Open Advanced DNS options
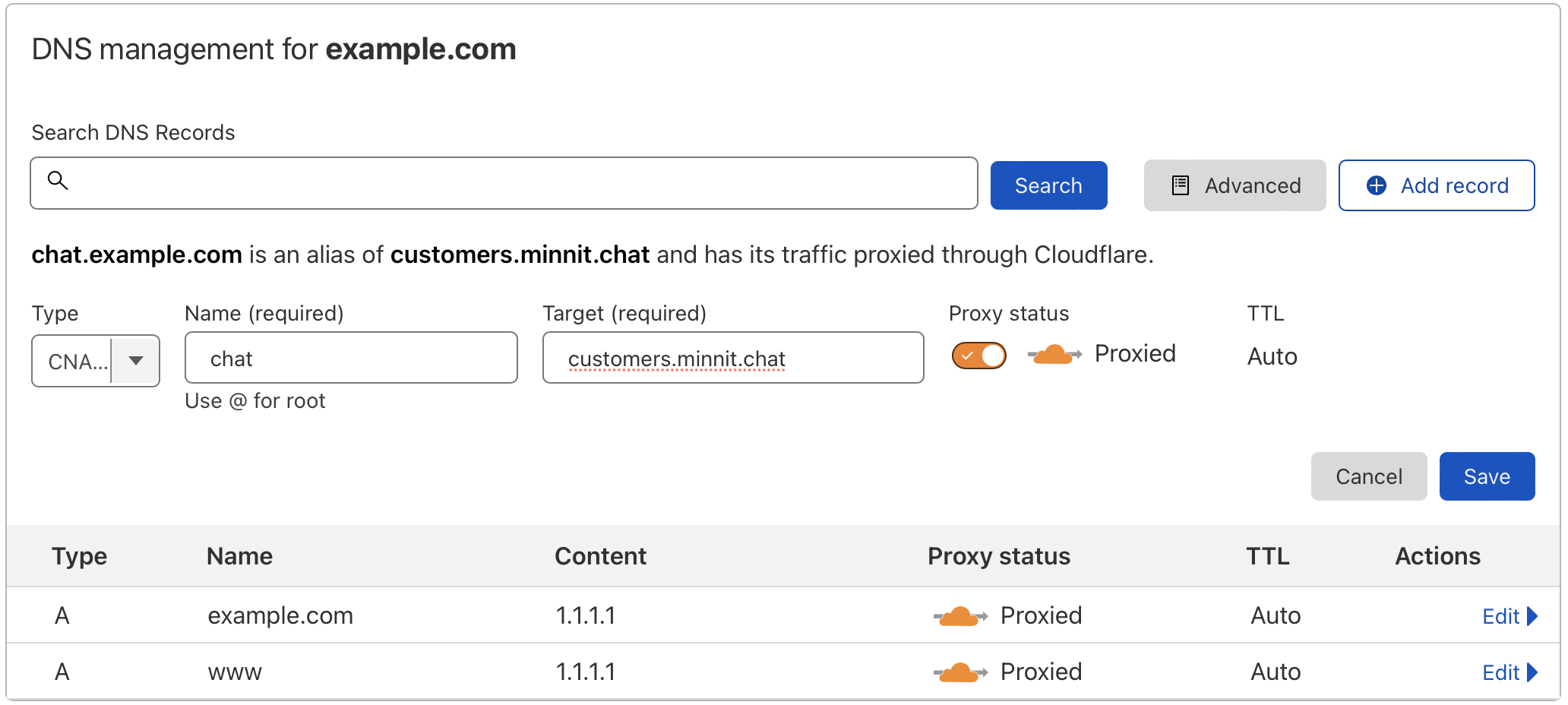The image size is (1568, 705). pos(1234,185)
